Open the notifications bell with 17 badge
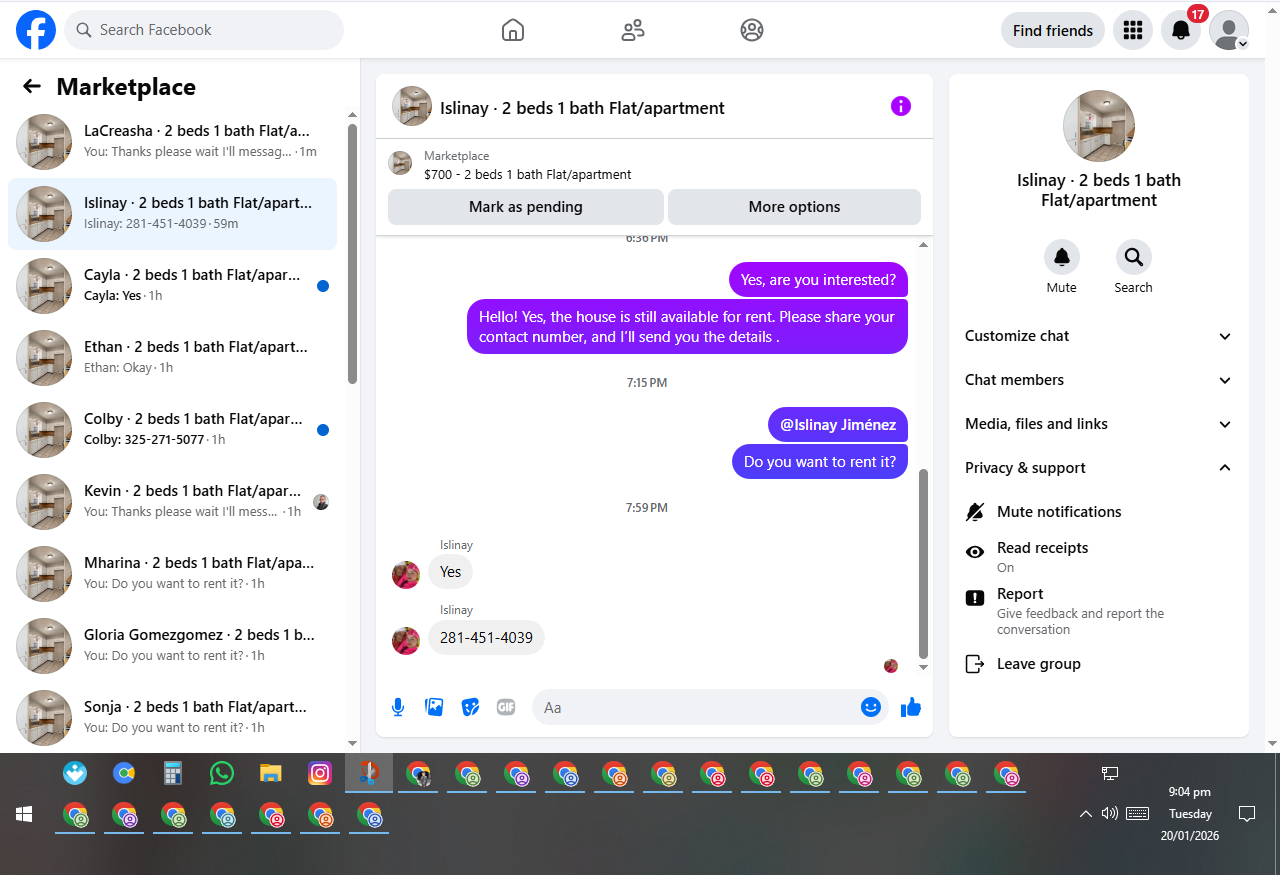1280x875 pixels. [x=1181, y=30]
